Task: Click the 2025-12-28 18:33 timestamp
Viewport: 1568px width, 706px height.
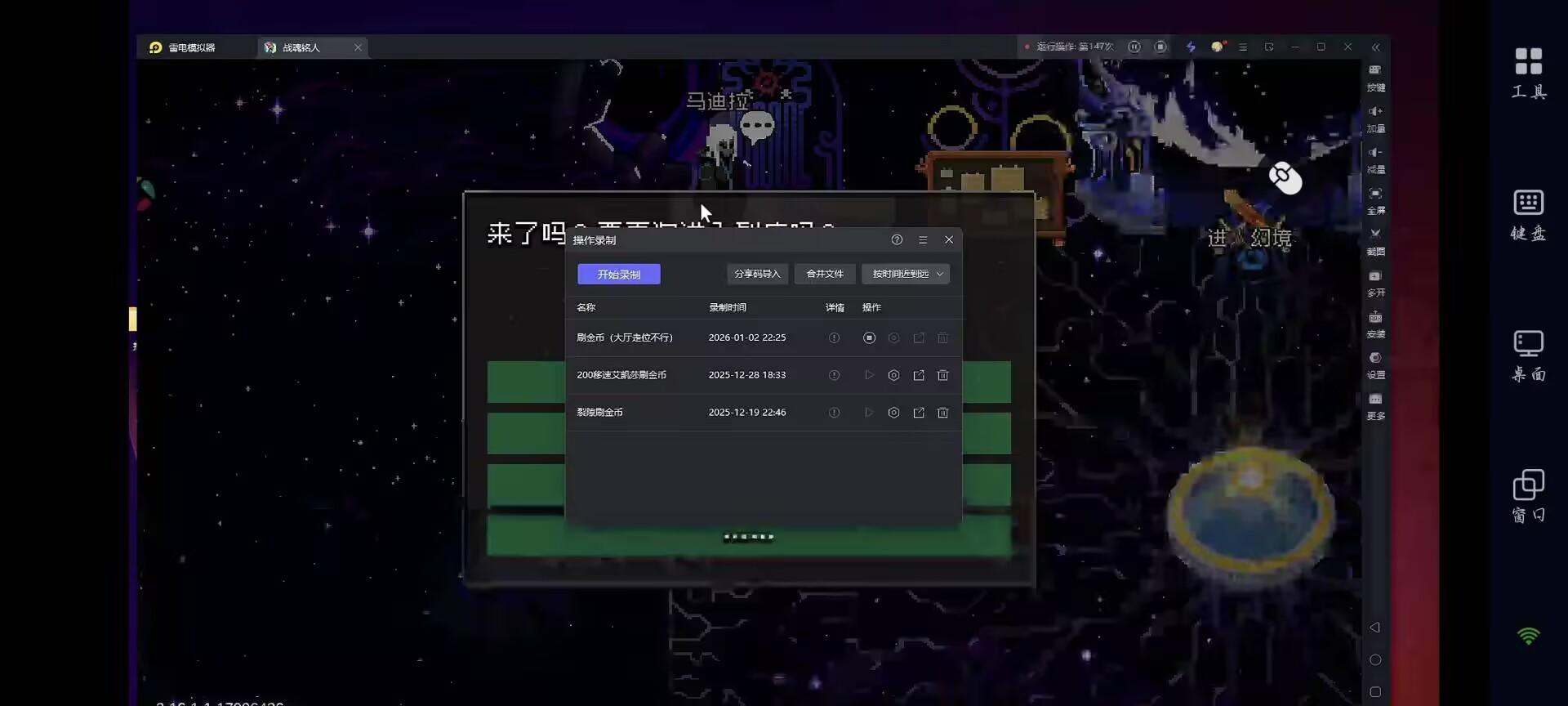Action: point(747,376)
